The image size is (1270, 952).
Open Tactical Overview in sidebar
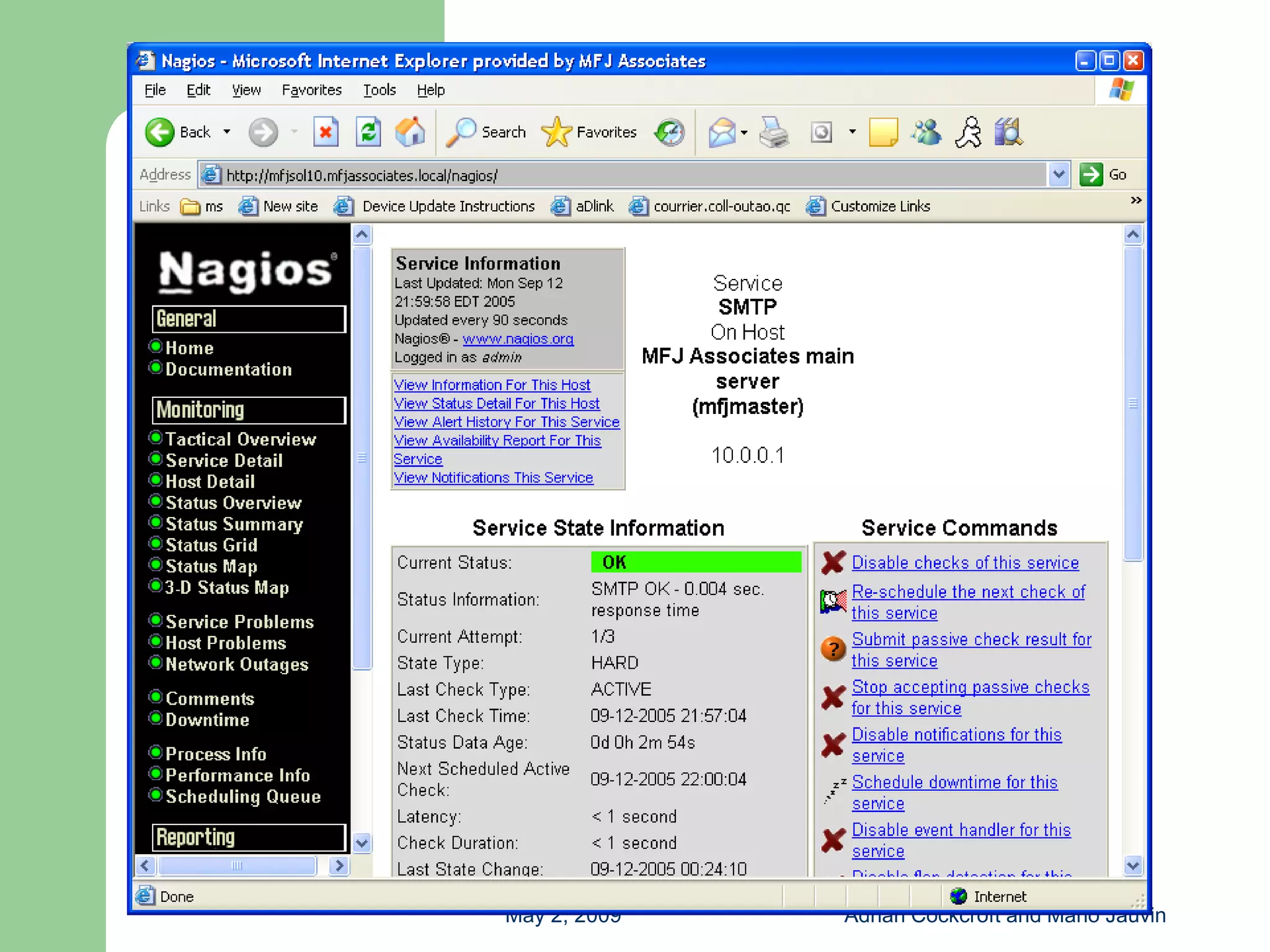[241, 439]
